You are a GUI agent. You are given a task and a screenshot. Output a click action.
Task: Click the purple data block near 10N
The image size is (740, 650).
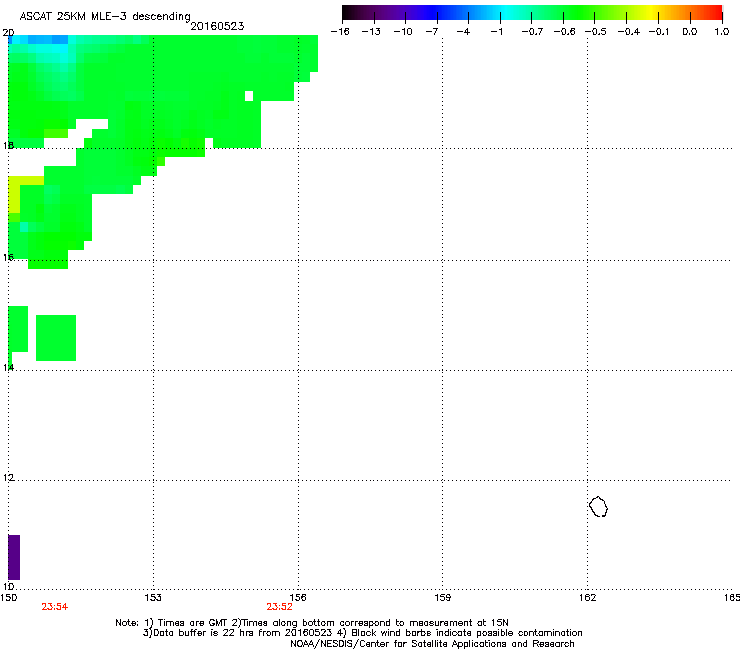click(14, 557)
